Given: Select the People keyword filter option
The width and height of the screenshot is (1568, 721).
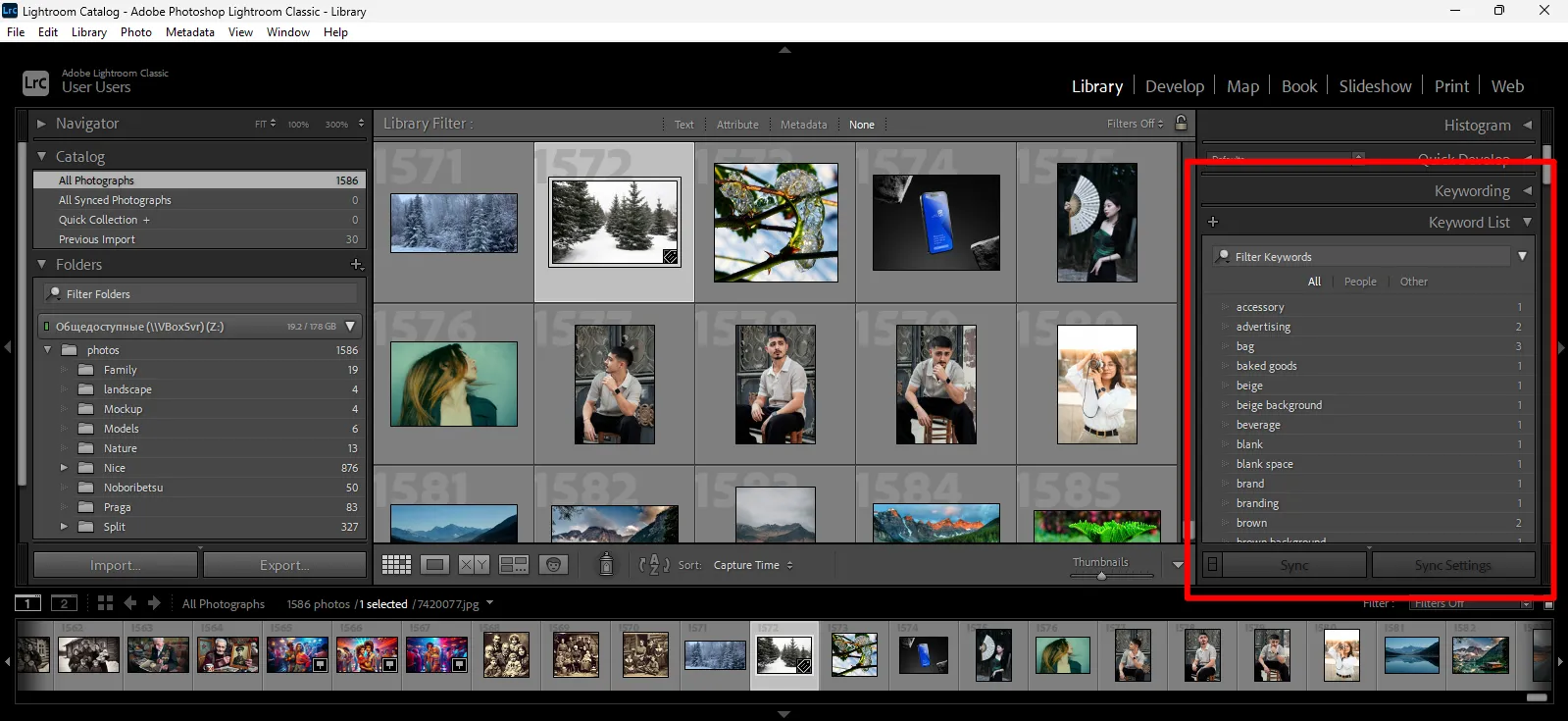Looking at the screenshot, I should point(1360,282).
